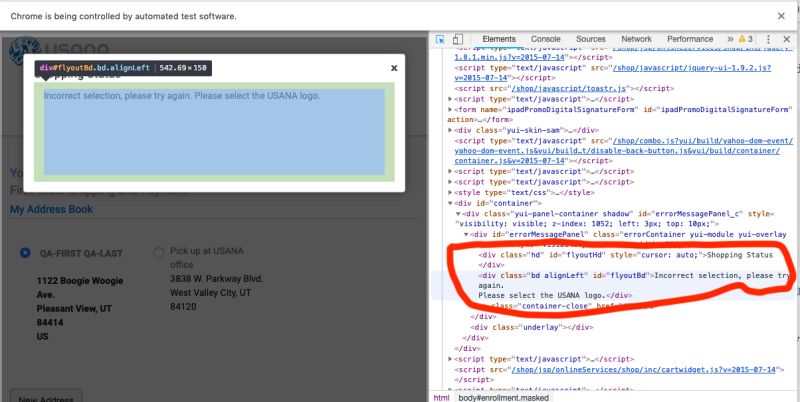Dismiss the automated test software infobar
800x402 pixels.
pos(781,16)
